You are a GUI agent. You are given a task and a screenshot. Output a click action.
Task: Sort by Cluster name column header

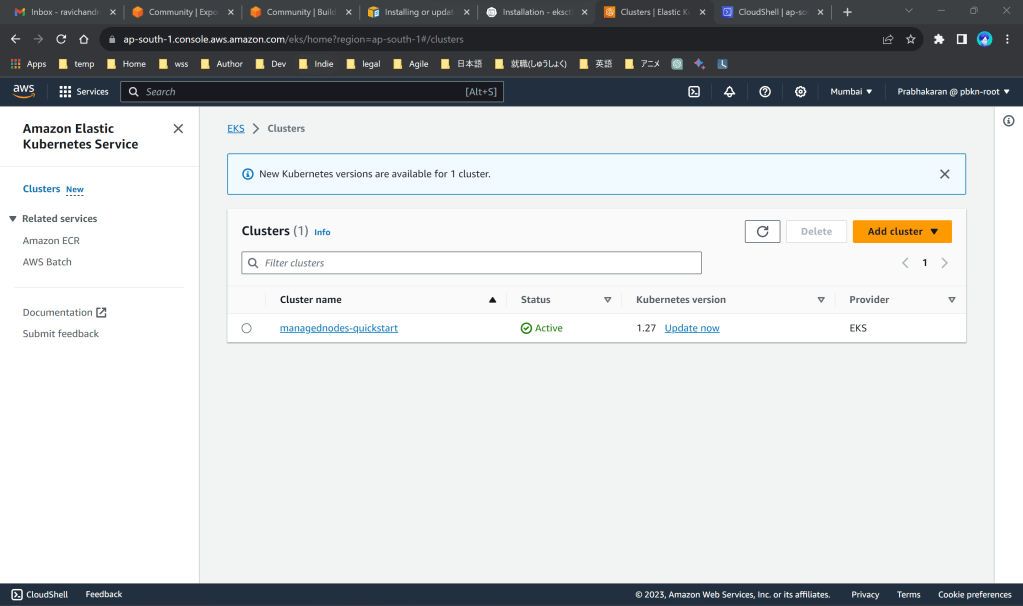(311, 300)
